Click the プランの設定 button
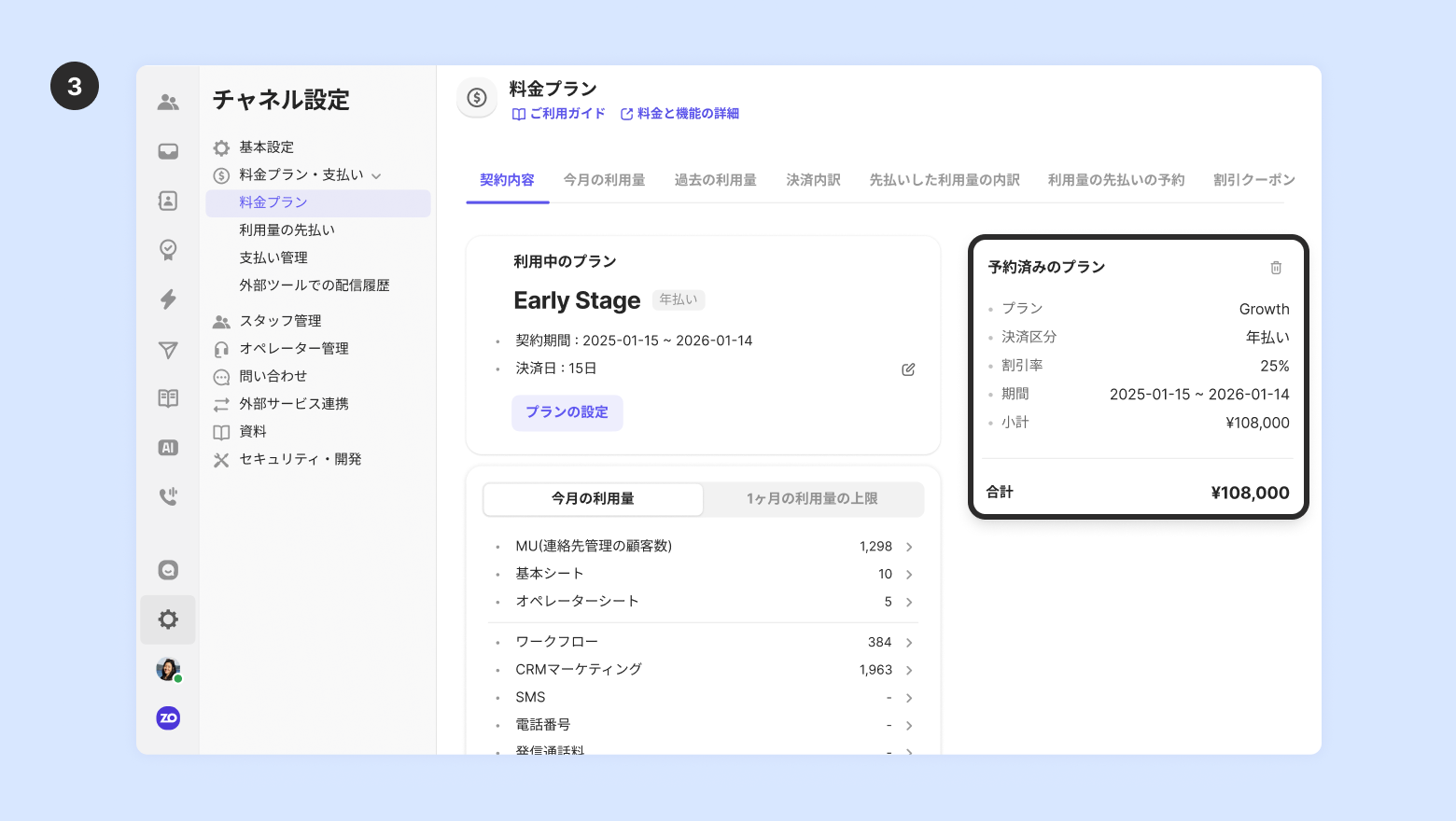Viewport: 1456px width, 821px height. tap(567, 412)
